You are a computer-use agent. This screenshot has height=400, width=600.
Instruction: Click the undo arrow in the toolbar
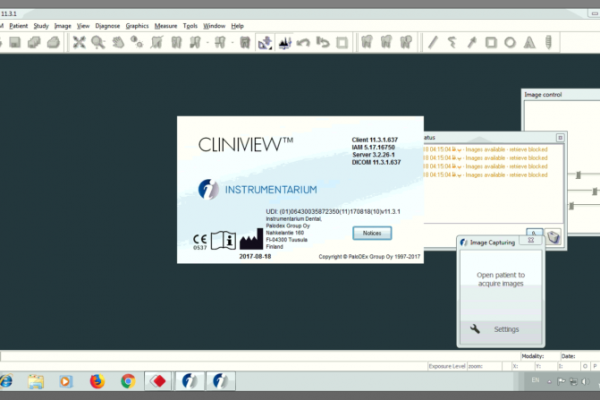[304, 42]
